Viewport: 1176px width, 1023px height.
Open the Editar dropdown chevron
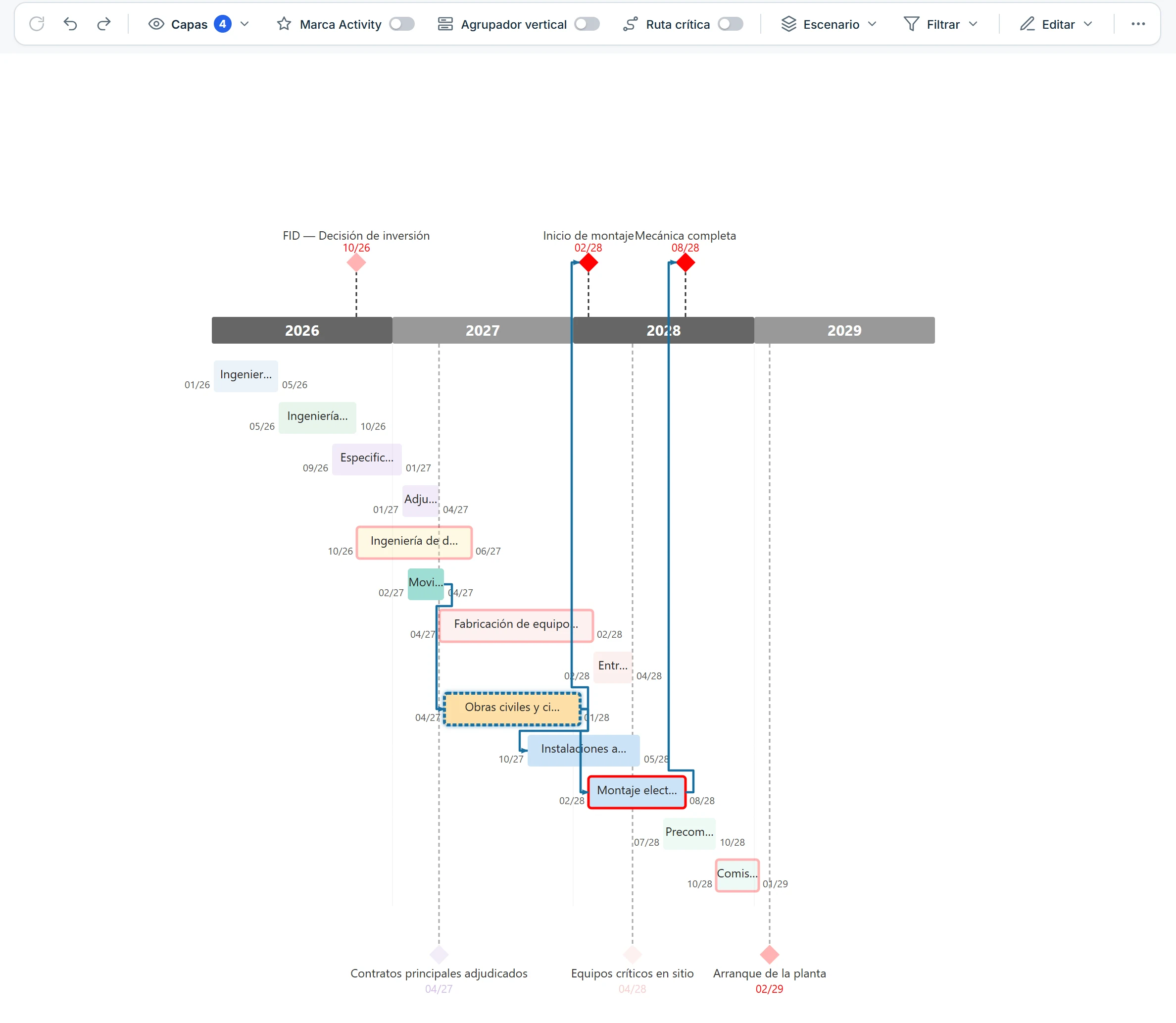pyautogui.click(x=1087, y=24)
